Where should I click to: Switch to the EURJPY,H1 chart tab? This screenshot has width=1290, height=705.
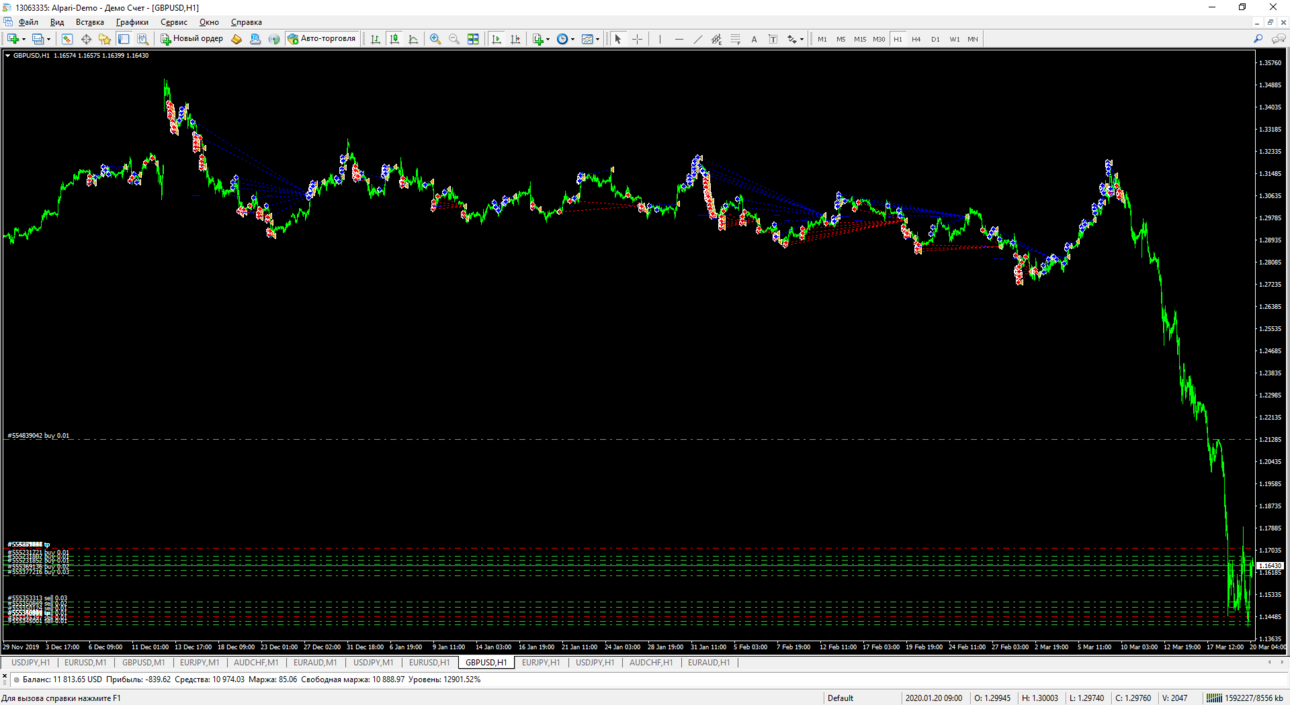tap(540, 662)
